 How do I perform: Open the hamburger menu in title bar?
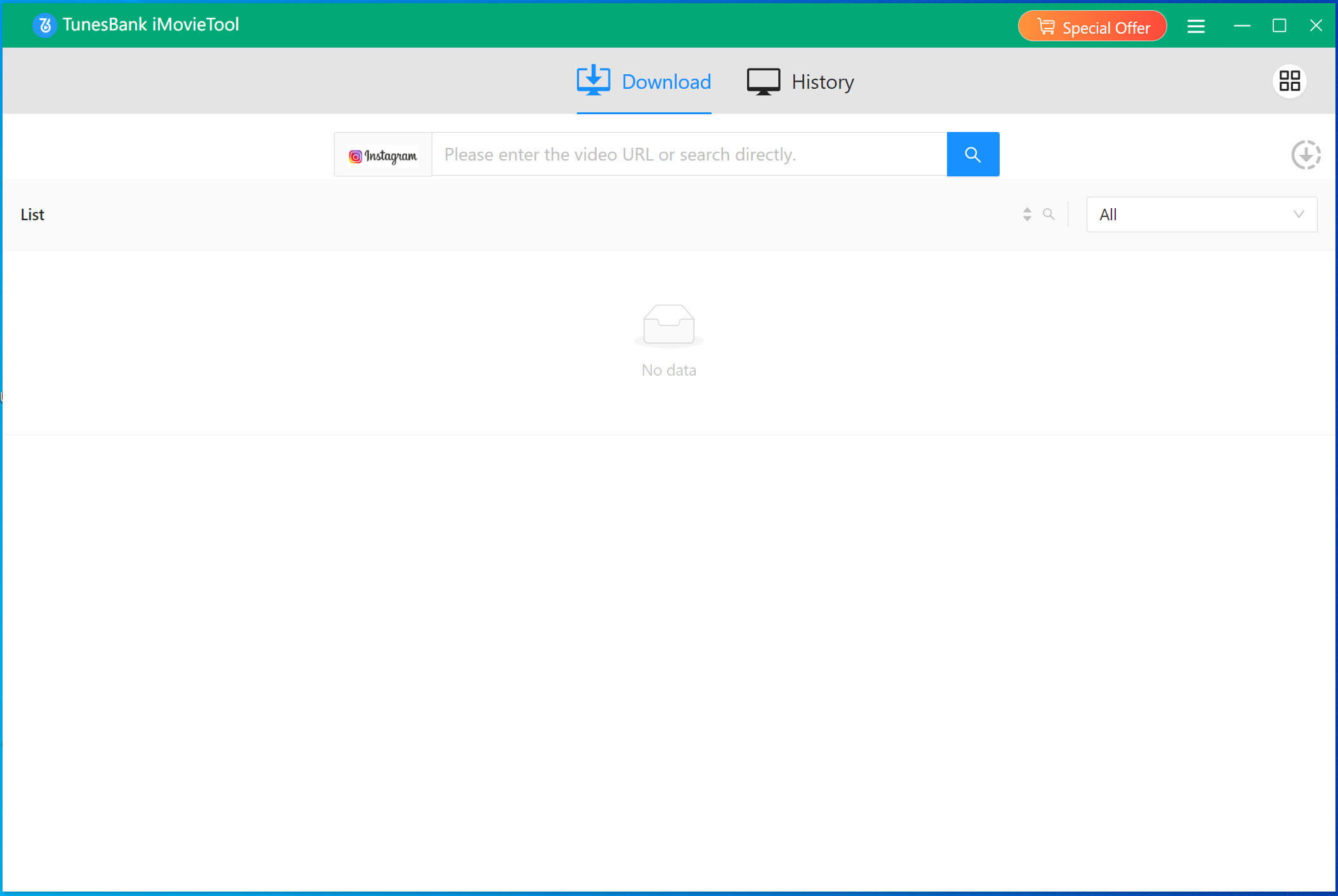[x=1196, y=26]
